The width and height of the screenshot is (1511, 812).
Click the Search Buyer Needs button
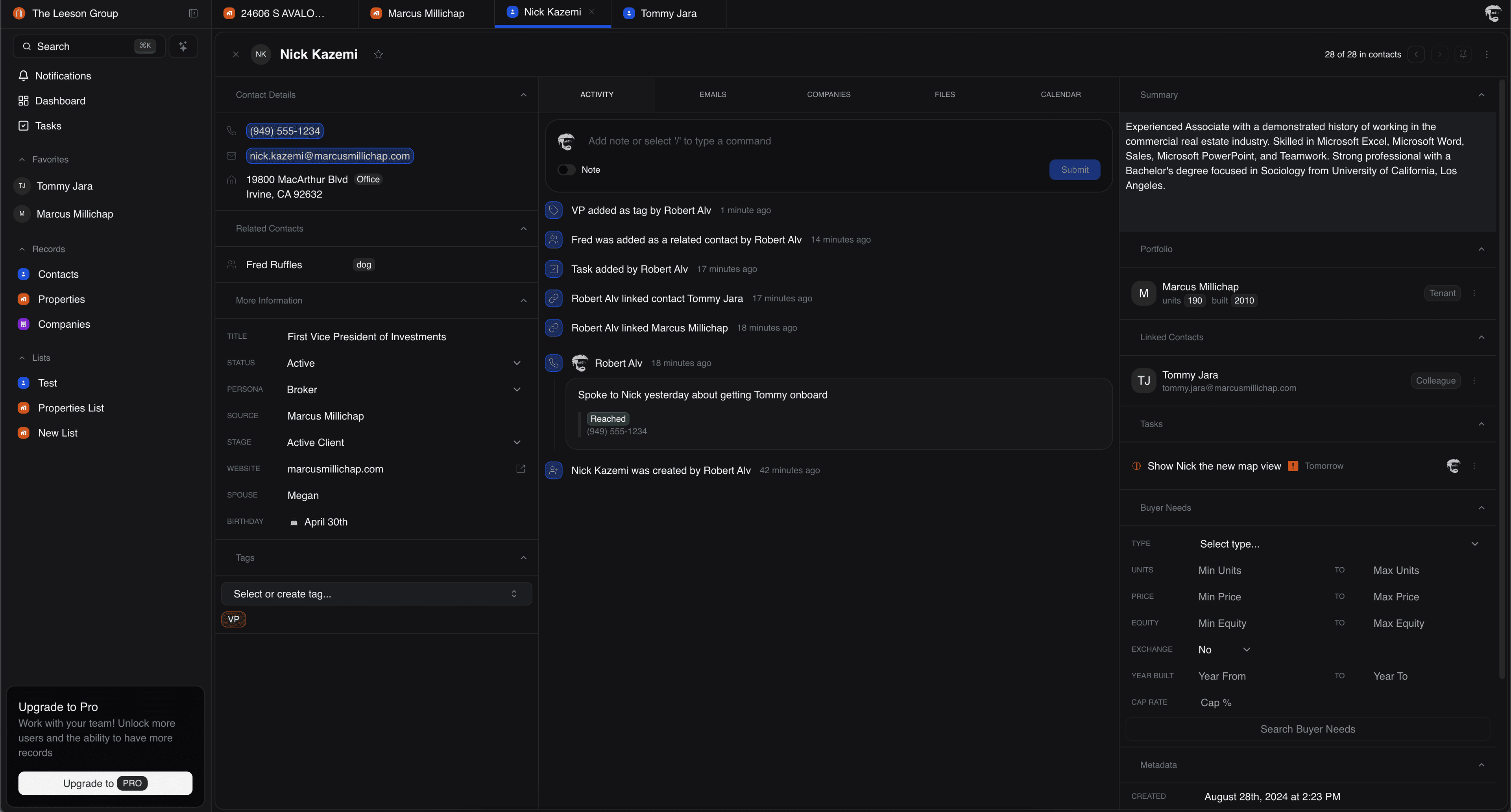tap(1308, 729)
